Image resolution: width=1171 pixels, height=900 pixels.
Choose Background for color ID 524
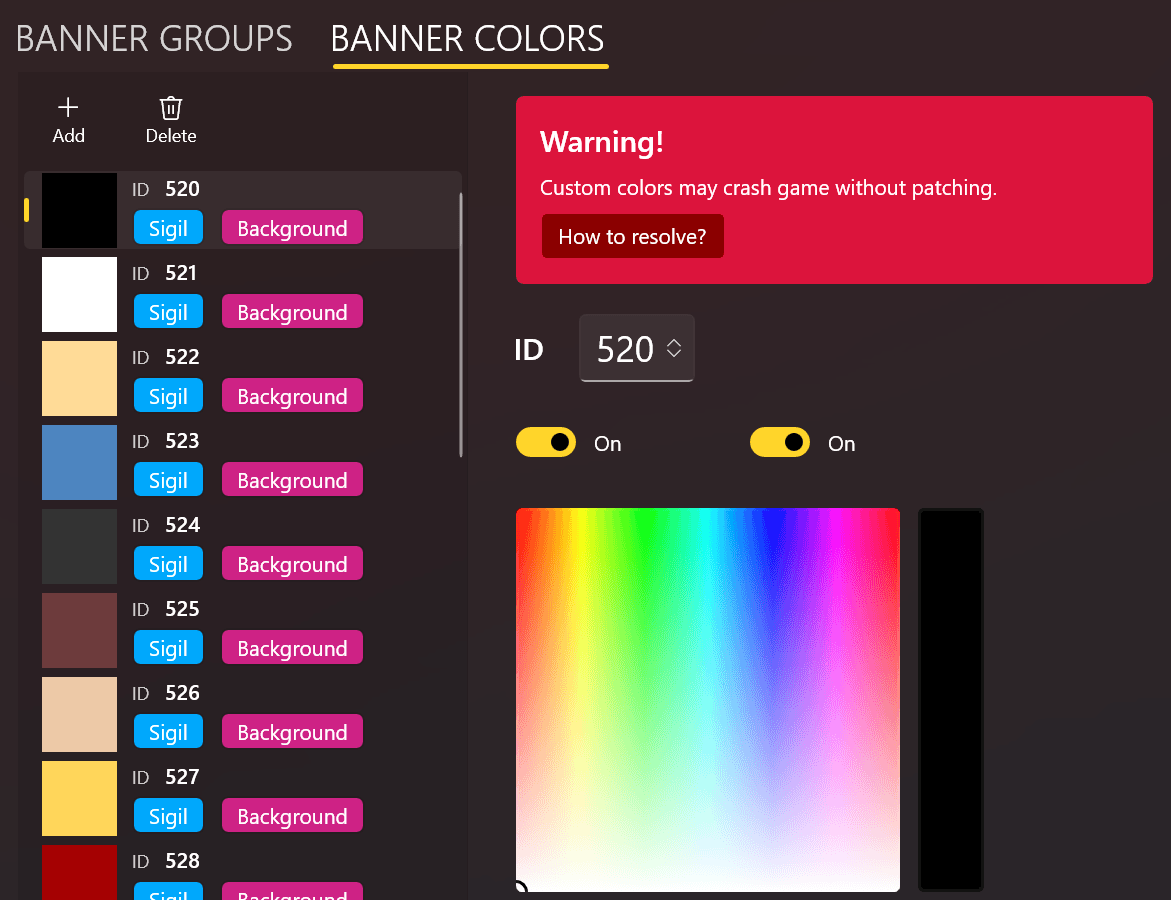(x=292, y=563)
